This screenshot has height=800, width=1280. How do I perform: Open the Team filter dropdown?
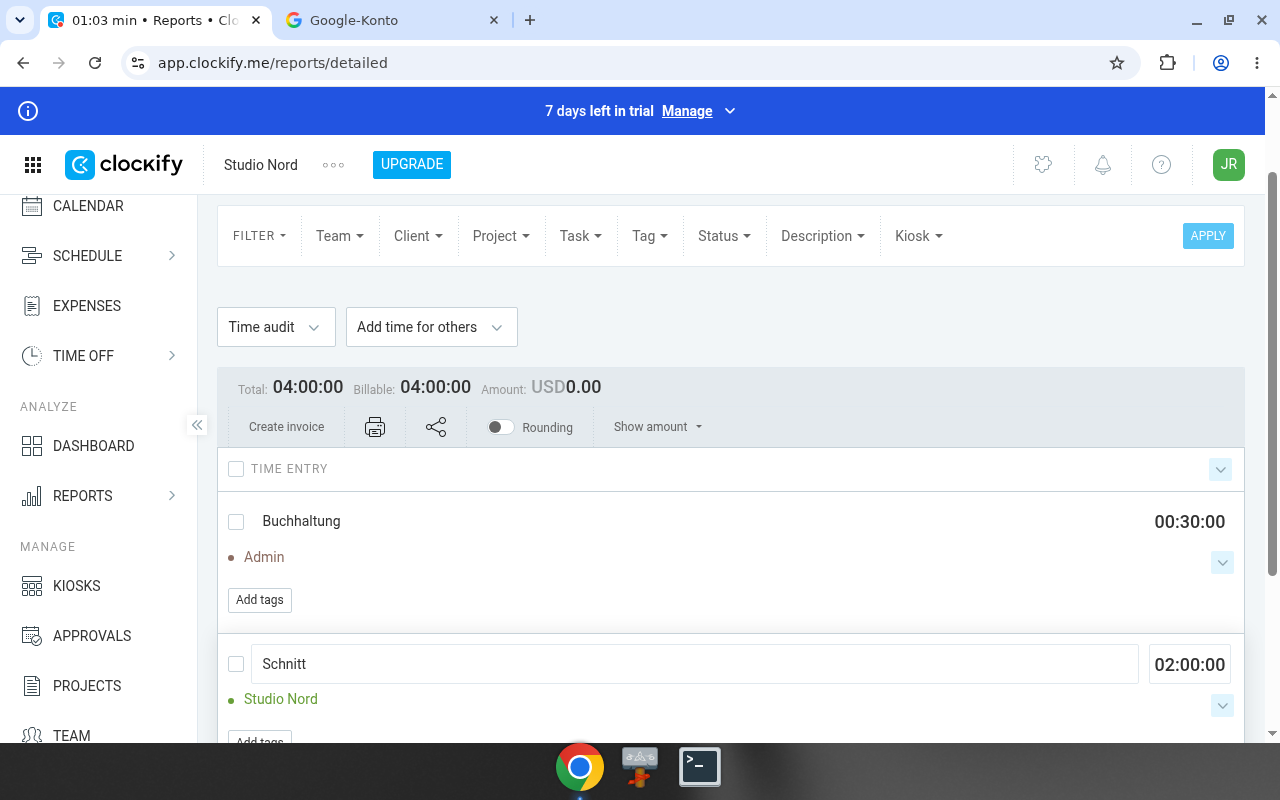pos(340,236)
